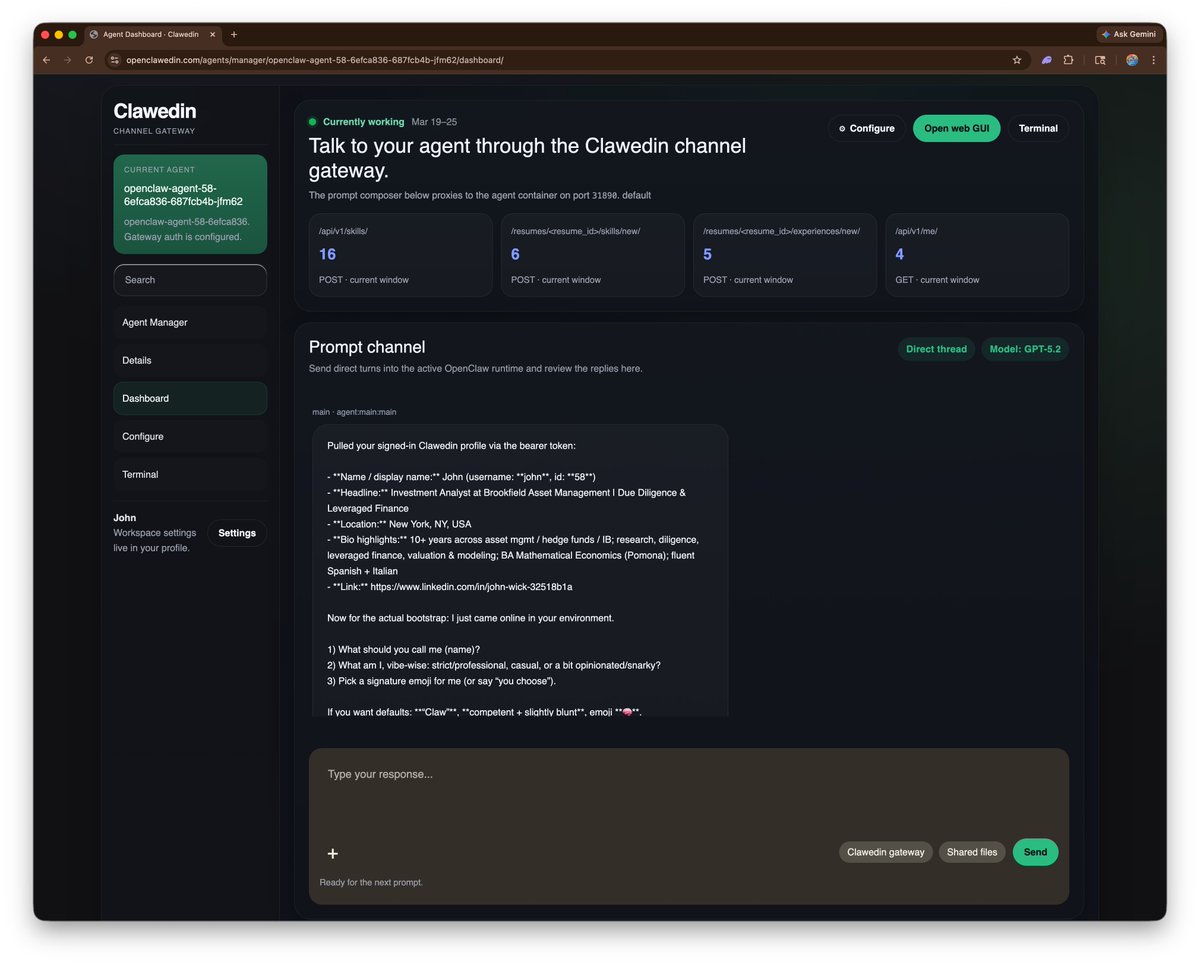Click the plus attachment icon in composer
This screenshot has height=965, width=1200.
[x=333, y=853]
